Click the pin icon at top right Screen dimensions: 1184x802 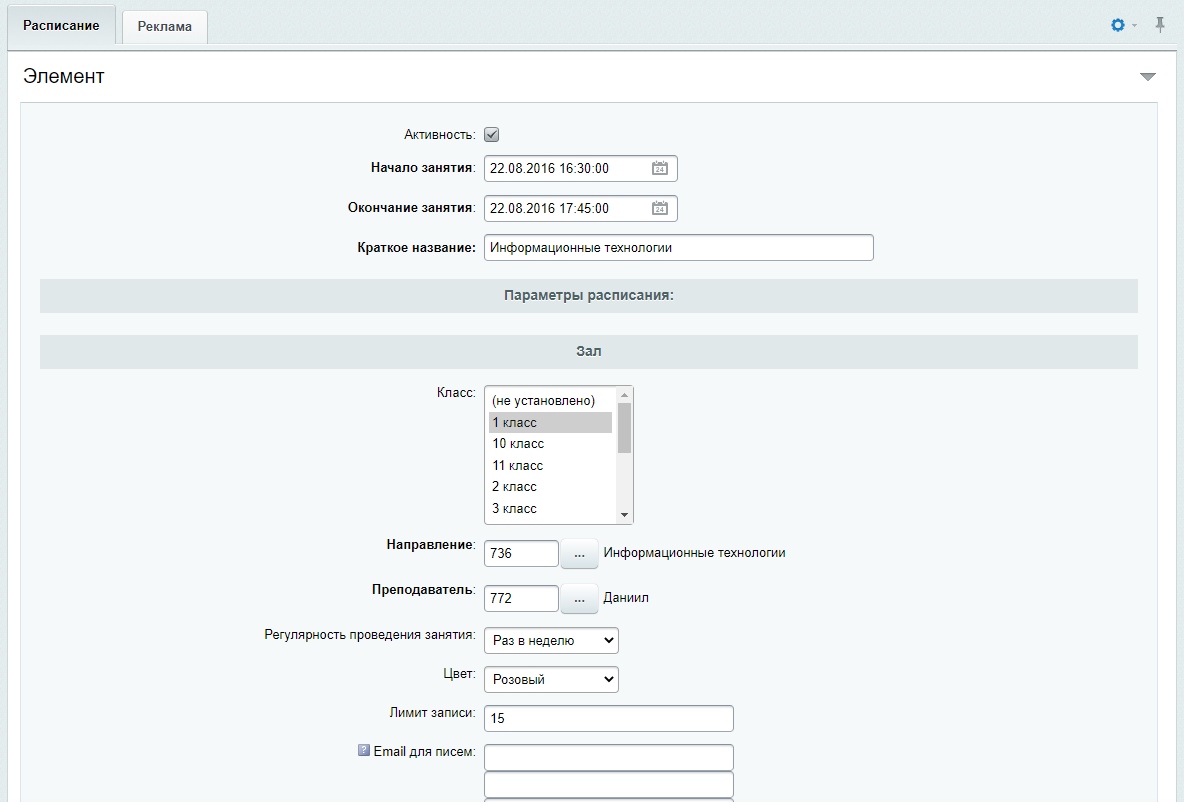point(1160,25)
